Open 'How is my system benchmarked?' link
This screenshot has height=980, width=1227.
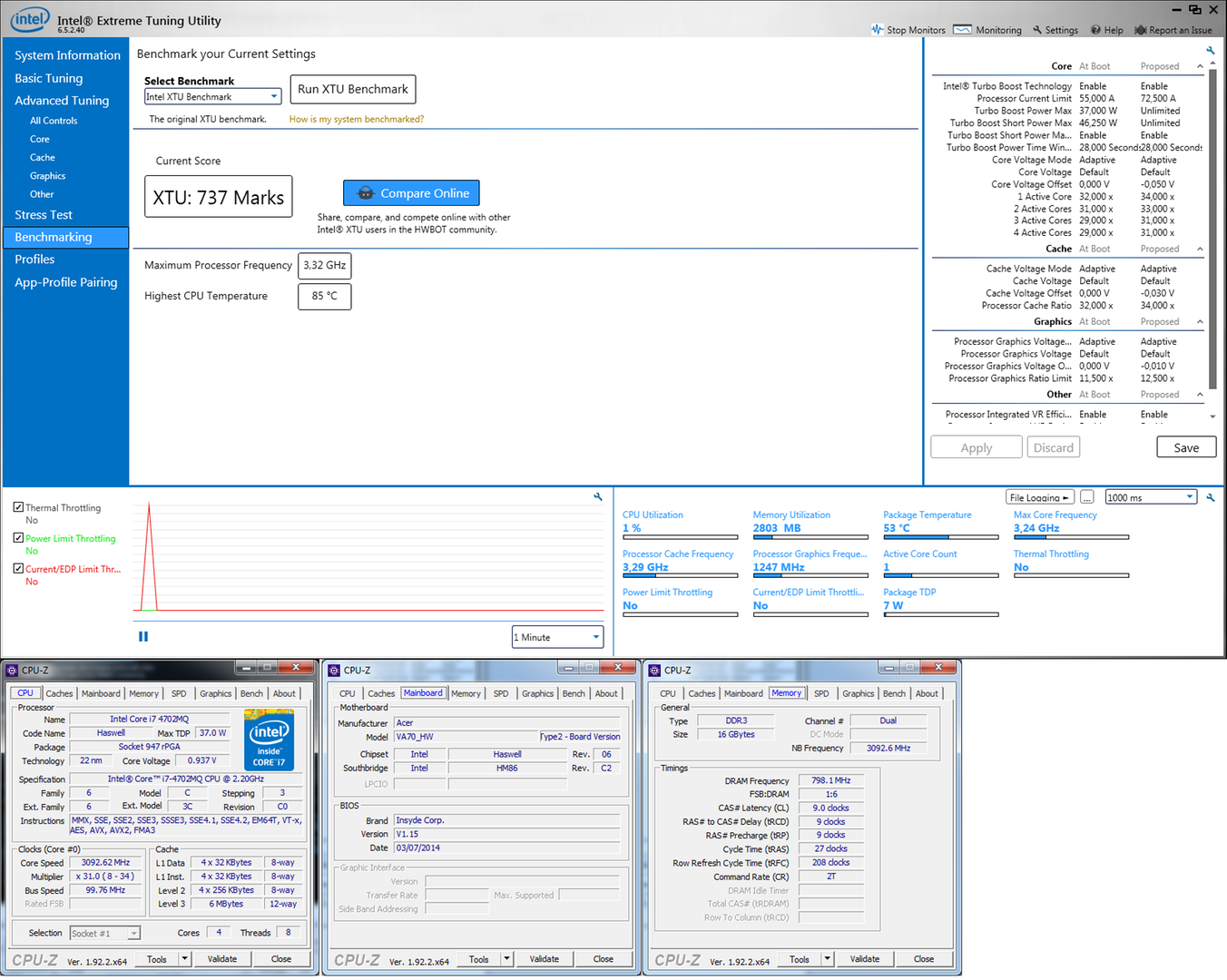pyautogui.click(x=357, y=119)
